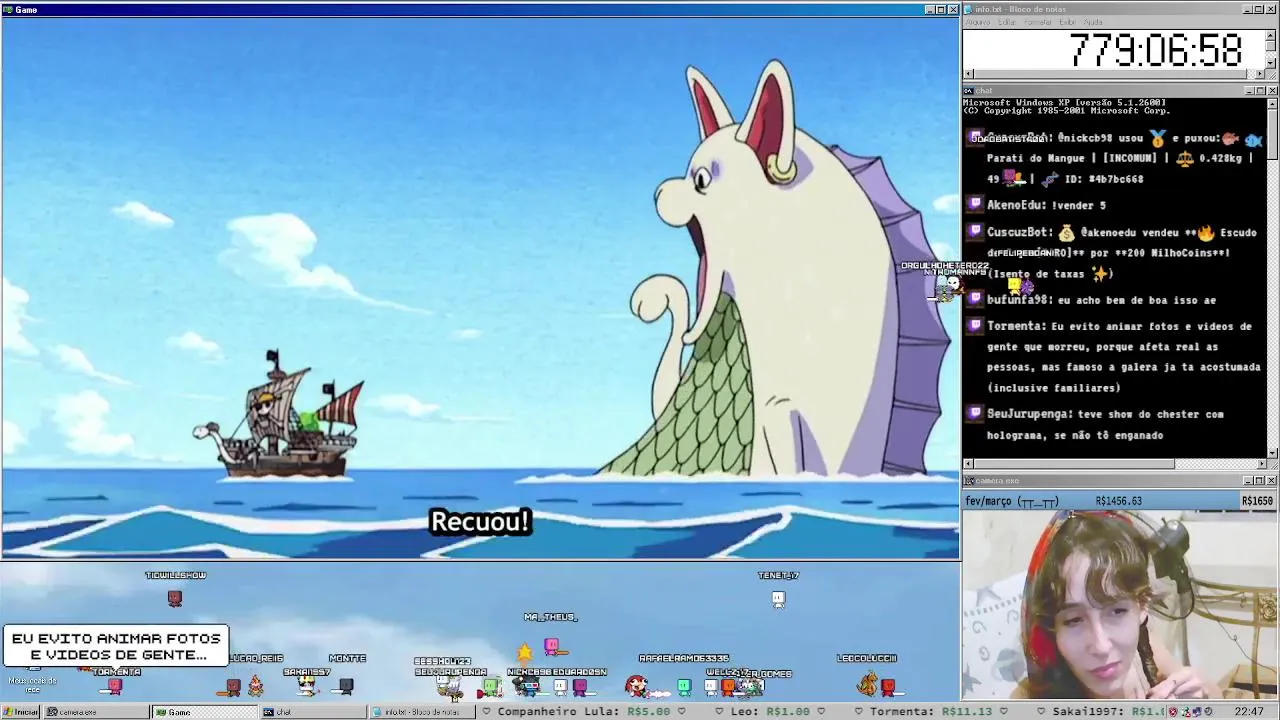Click the CuscuzBot badge icon in chat
The width and height of the screenshot is (1280, 720).
coord(975,231)
